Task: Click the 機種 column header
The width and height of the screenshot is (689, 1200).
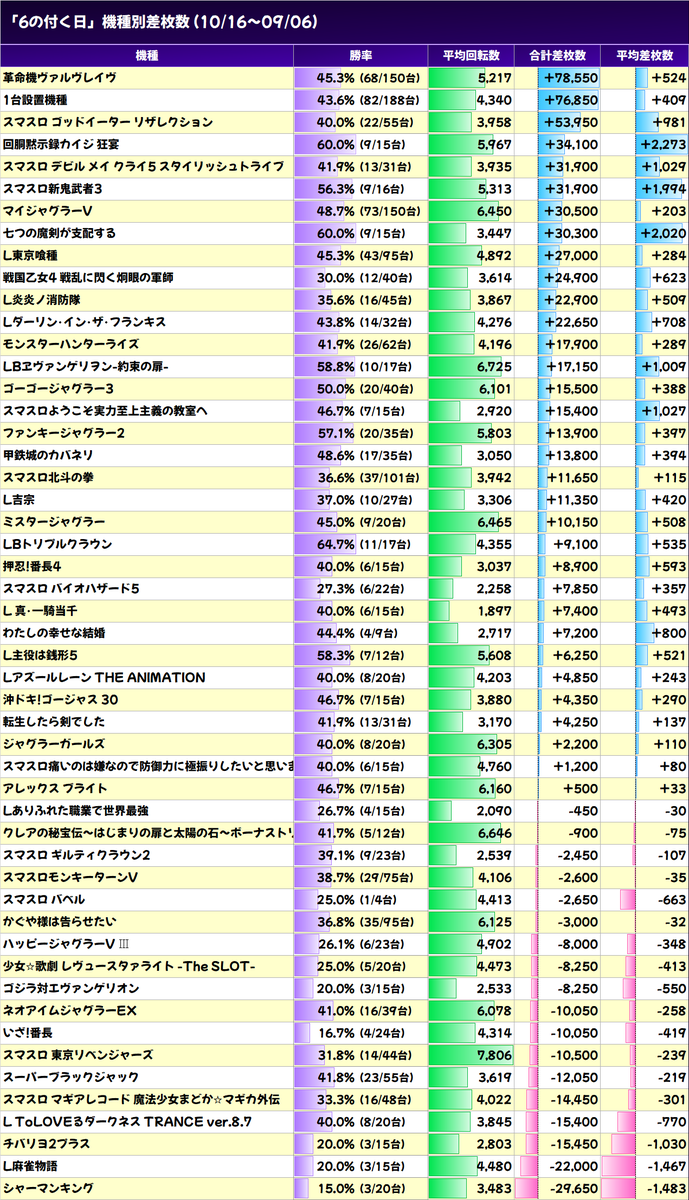Action: tap(146, 55)
